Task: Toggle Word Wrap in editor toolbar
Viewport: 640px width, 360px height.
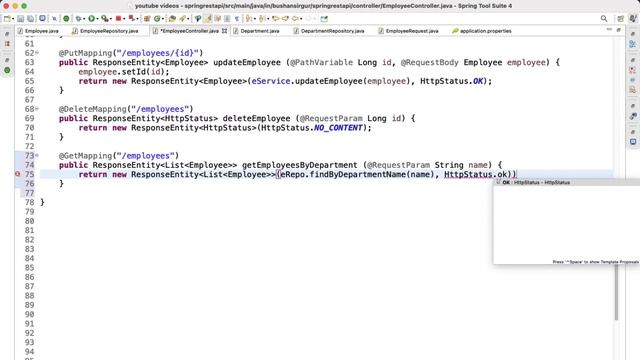Action: point(218,19)
